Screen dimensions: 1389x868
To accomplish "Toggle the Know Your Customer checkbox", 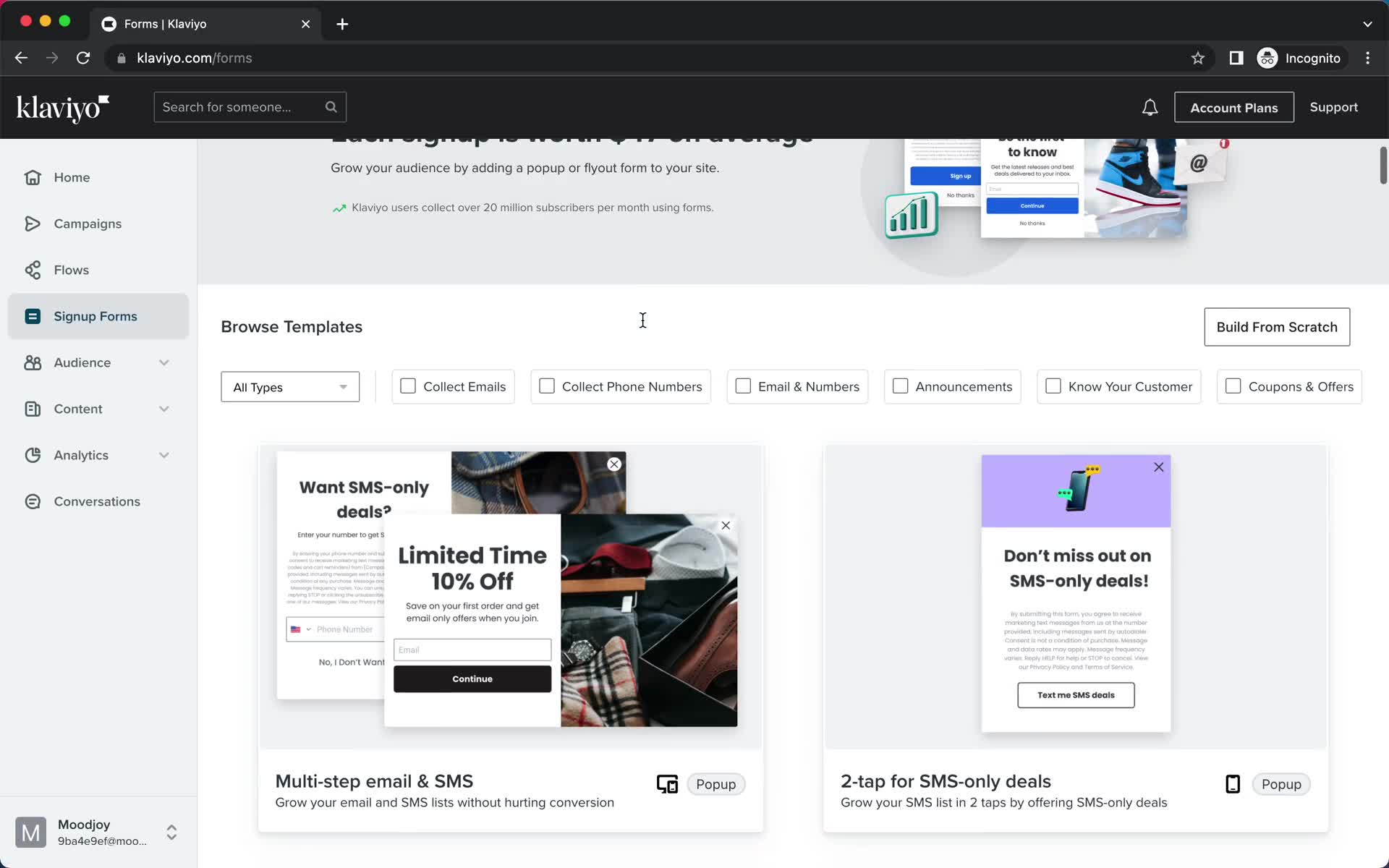I will 1053,386.
